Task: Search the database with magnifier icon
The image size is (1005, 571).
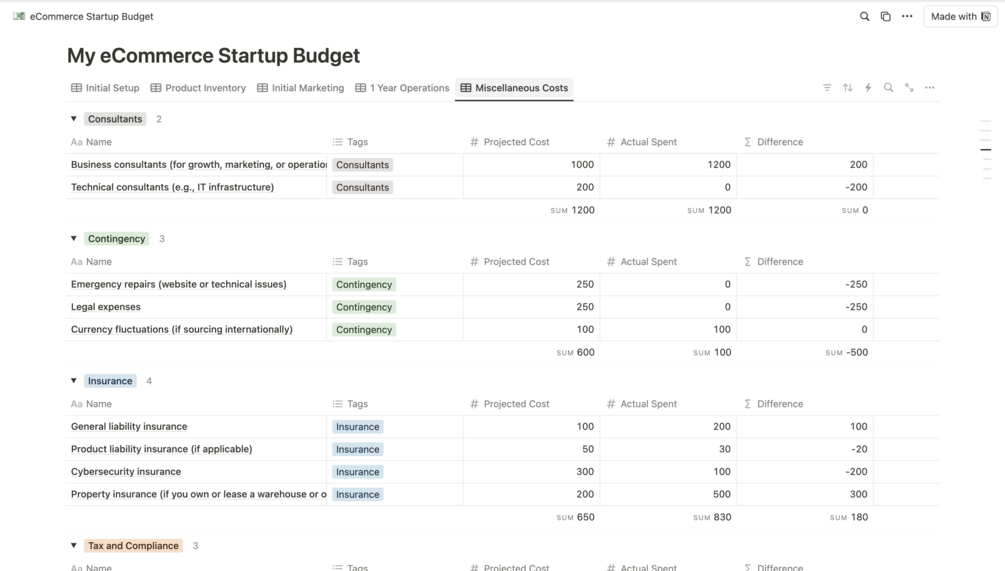Action: coord(888,88)
